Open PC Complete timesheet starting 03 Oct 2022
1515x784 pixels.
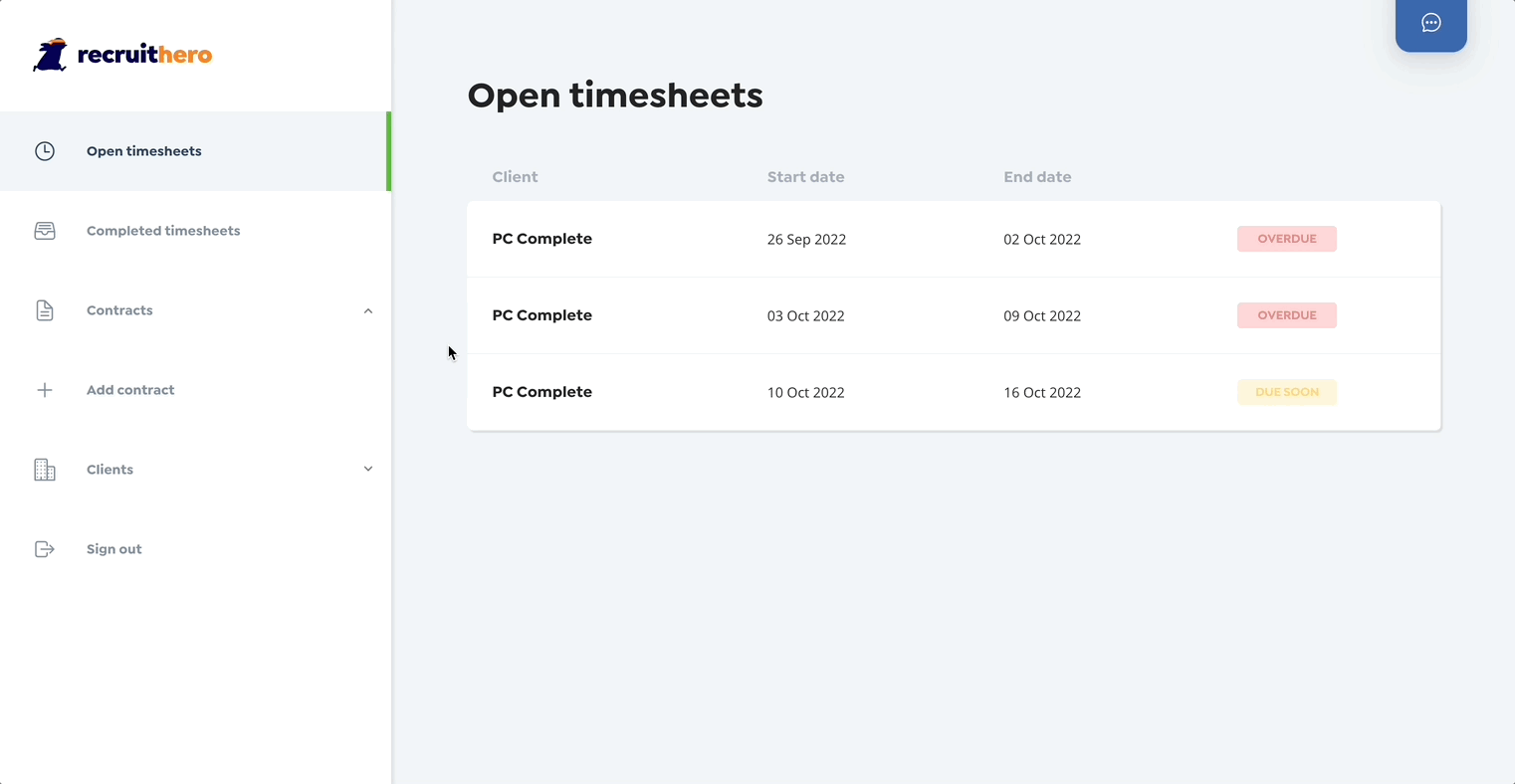(954, 315)
